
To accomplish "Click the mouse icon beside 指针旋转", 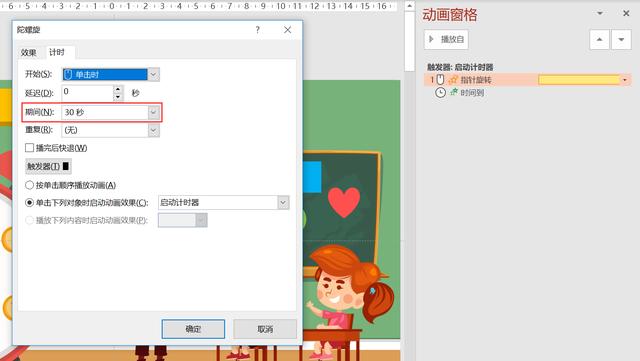I will tap(440, 80).
